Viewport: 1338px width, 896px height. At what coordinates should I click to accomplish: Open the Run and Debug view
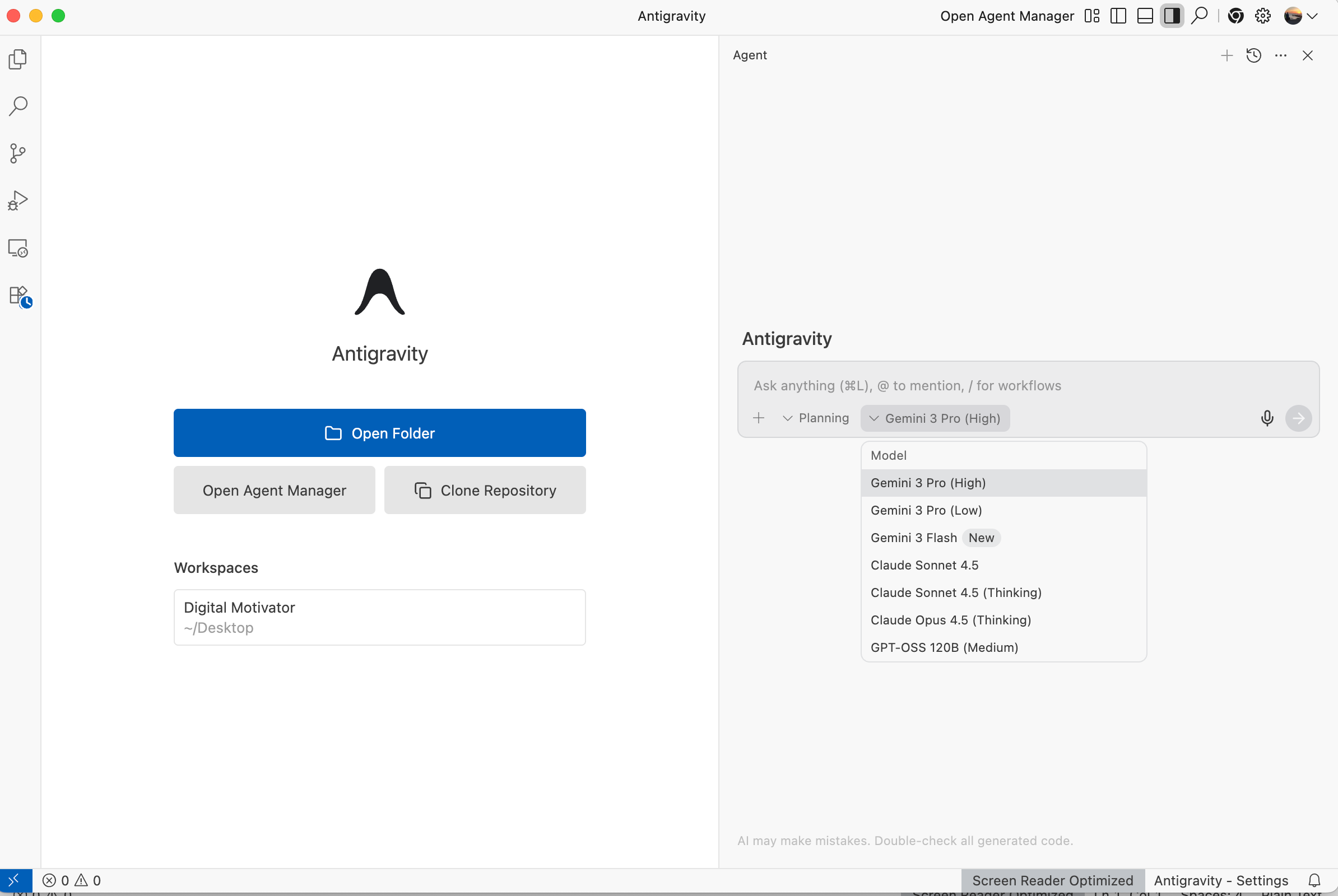[x=18, y=200]
